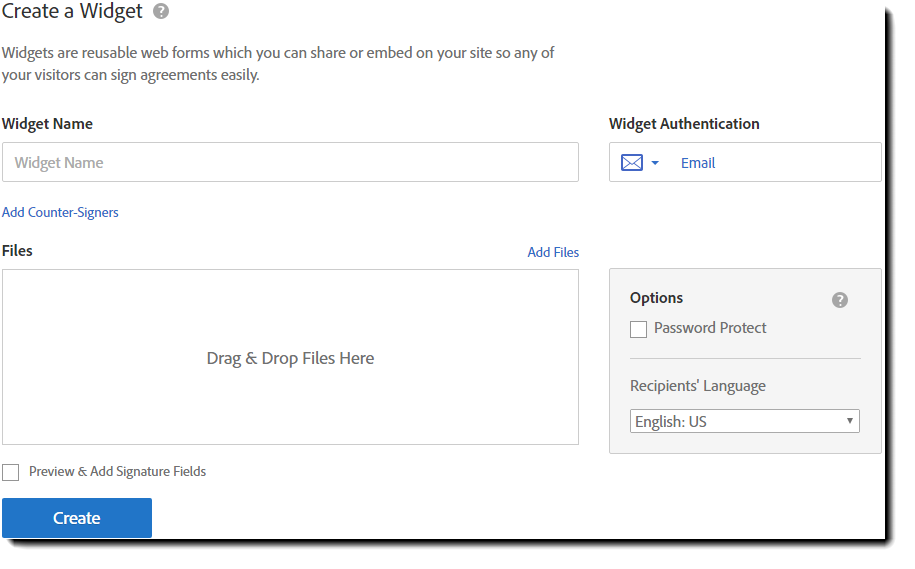Select the Email authentication text
The width and height of the screenshot is (915, 569).
click(x=698, y=163)
